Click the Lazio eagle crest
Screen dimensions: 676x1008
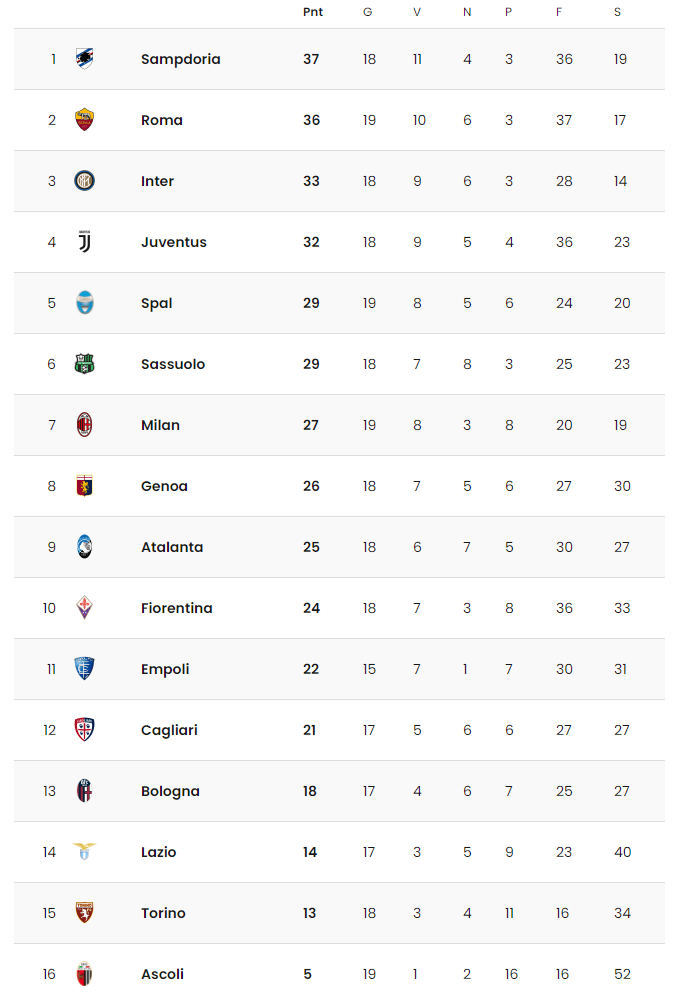point(84,852)
